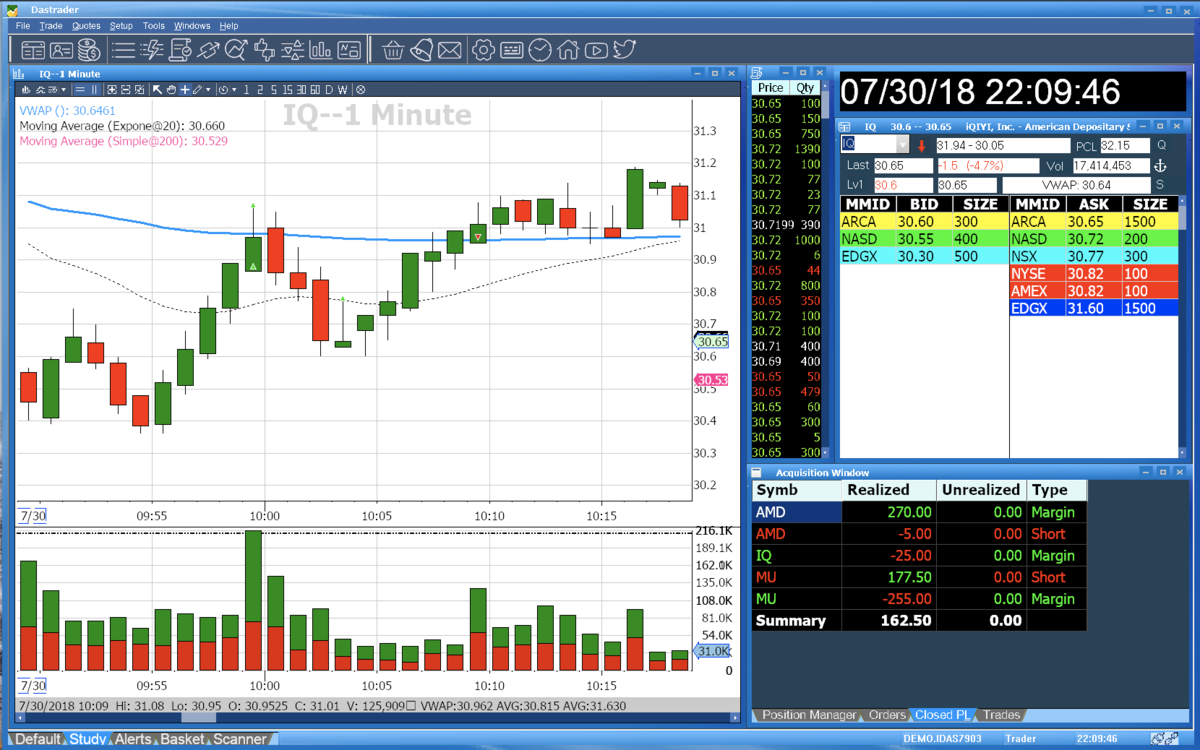The height and width of the screenshot is (750, 1200).
Task: Expand the IQ symbol dropdown
Action: tap(901, 145)
